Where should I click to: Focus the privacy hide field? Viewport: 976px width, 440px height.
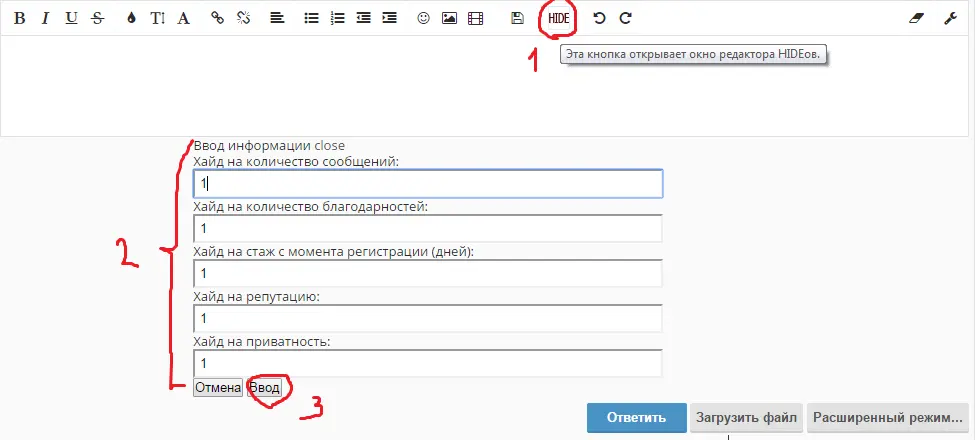coord(428,363)
